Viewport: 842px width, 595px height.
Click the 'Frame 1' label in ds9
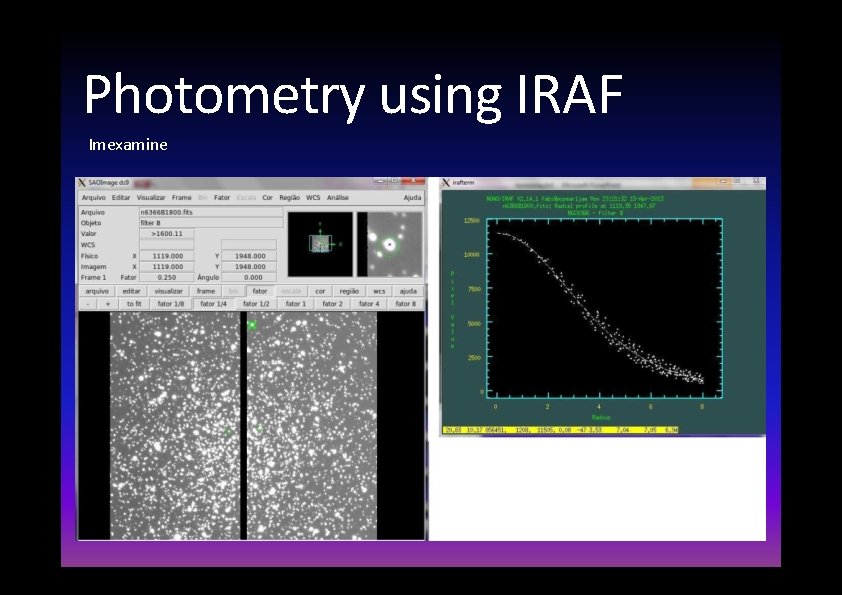tap(93, 278)
